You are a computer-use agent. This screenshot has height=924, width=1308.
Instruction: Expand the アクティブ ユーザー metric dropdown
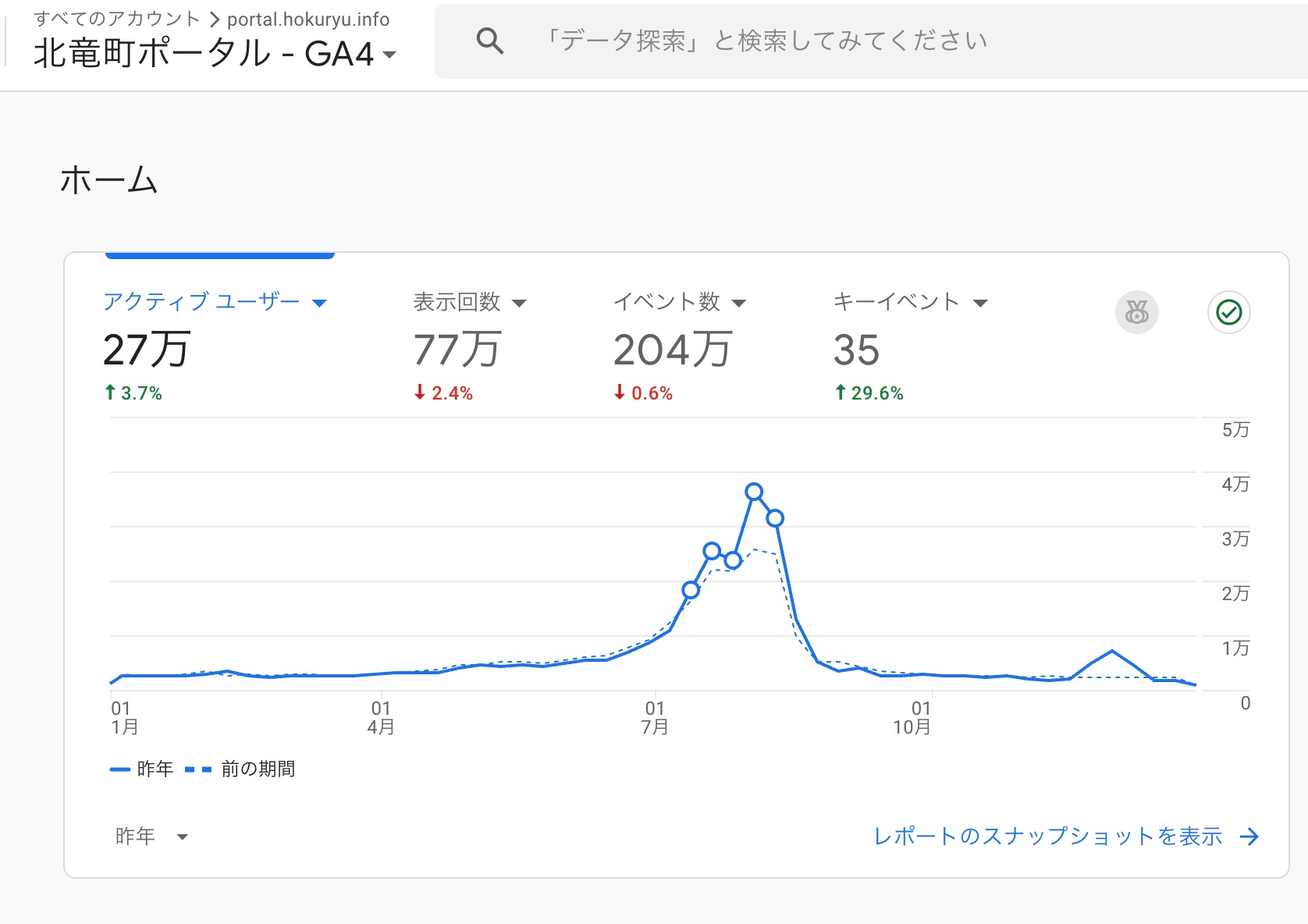tap(319, 303)
